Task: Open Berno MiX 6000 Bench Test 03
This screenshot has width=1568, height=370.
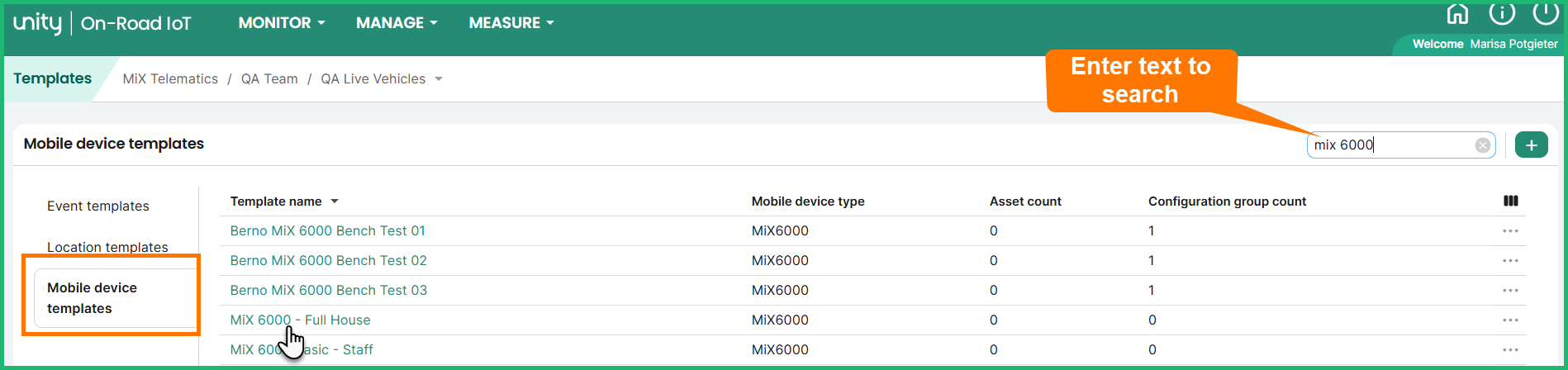Action: [x=328, y=290]
